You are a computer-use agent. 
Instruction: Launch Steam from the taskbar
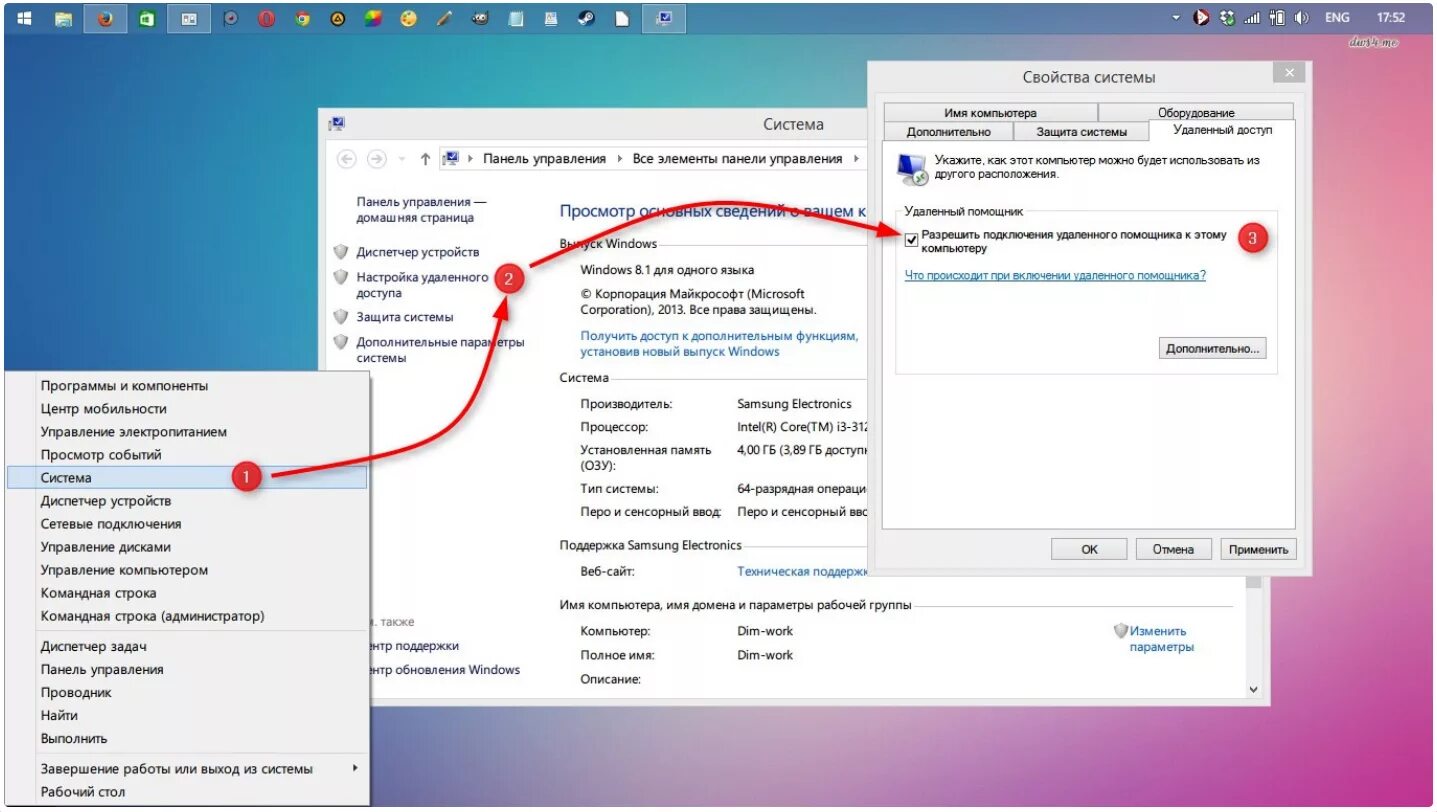(x=586, y=18)
